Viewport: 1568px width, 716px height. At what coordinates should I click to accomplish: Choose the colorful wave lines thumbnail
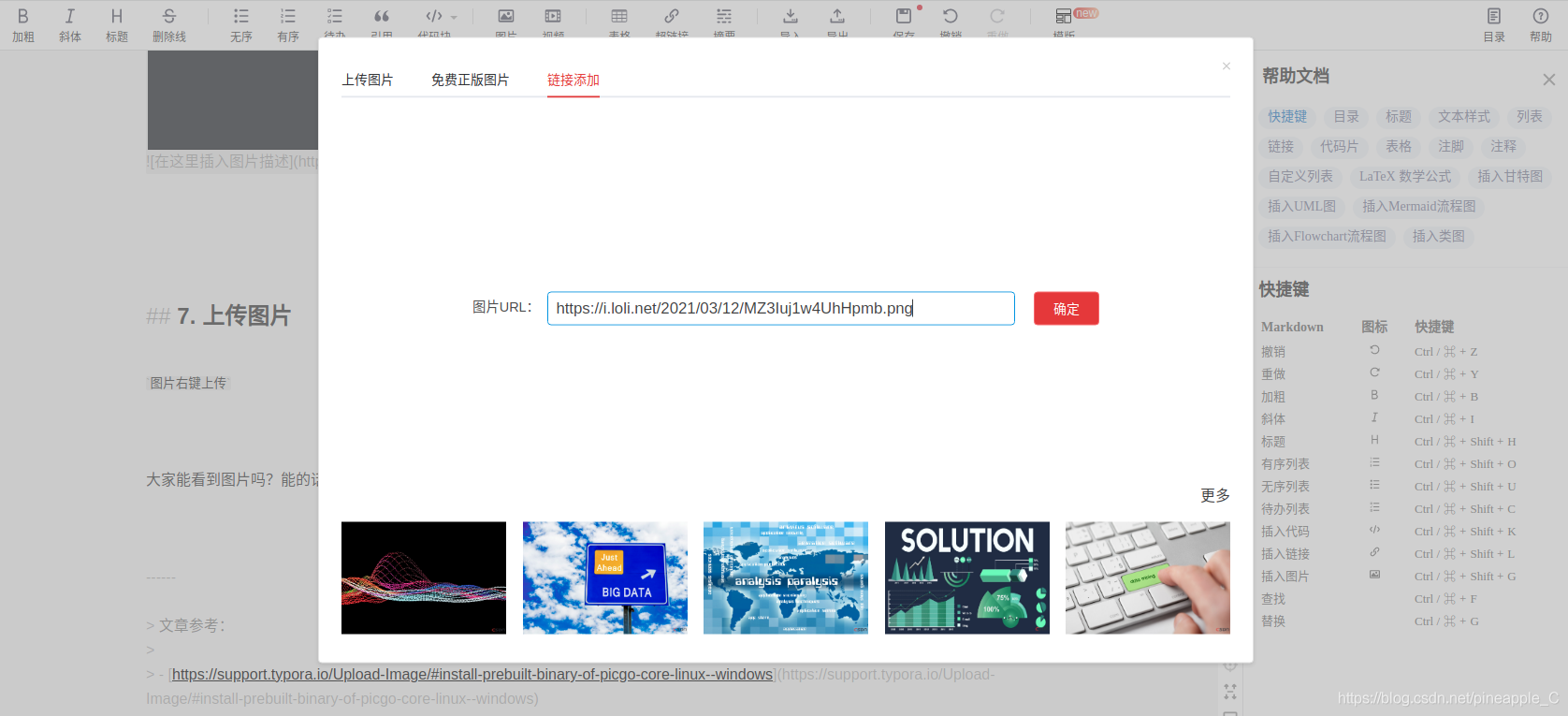[424, 578]
